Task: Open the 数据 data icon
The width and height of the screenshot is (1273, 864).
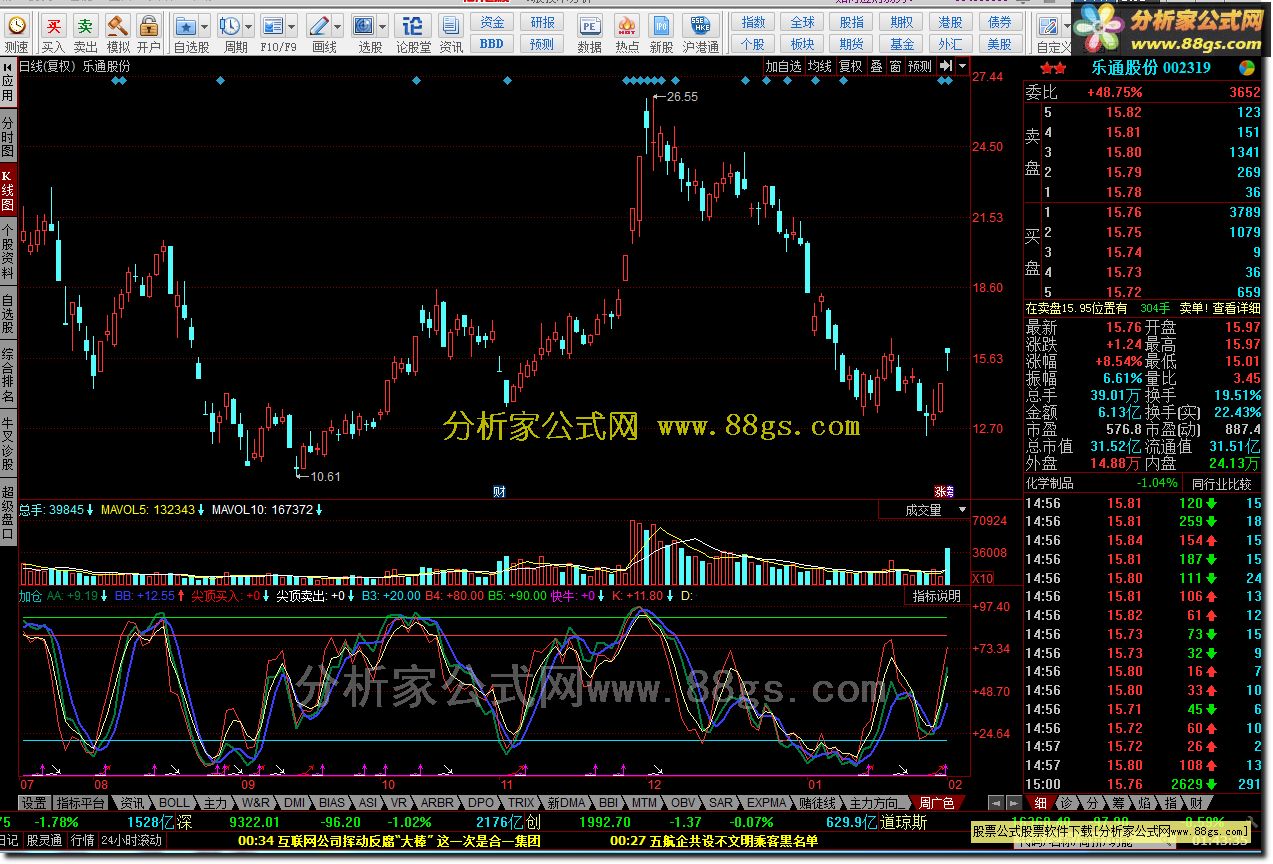Action: click(x=589, y=28)
